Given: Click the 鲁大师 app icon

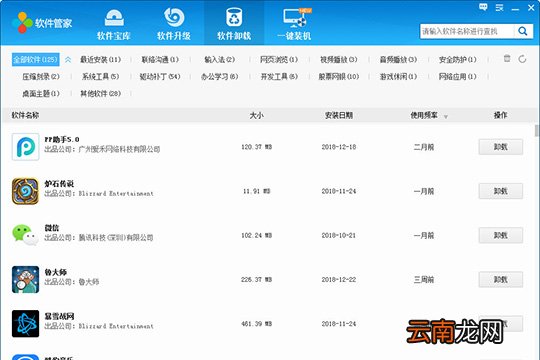Looking at the screenshot, I should 25,279.
